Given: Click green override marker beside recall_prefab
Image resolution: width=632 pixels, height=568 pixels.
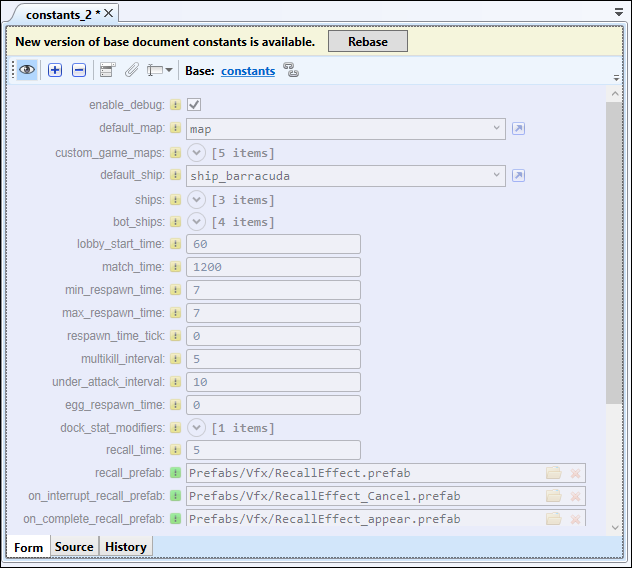Looking at the screenshot, I should tap(175, 473).
